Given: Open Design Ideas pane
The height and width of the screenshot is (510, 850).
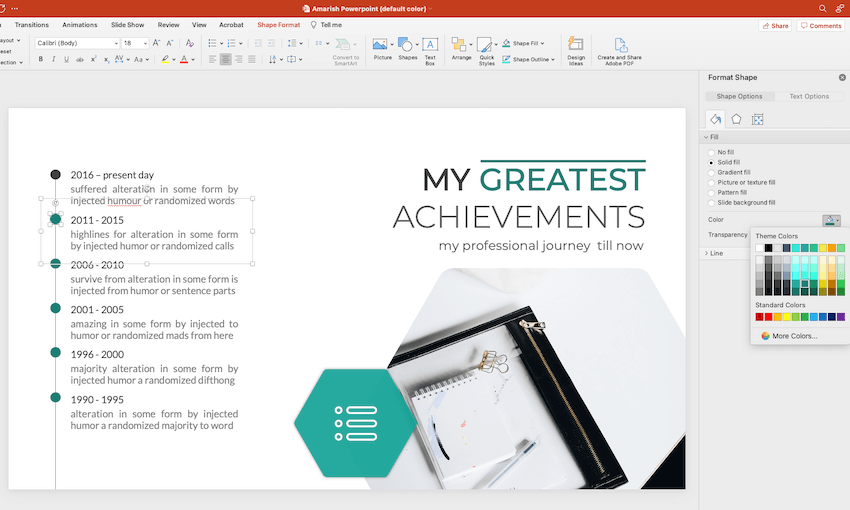Looking at the screenshot, I should coord(576,51).
